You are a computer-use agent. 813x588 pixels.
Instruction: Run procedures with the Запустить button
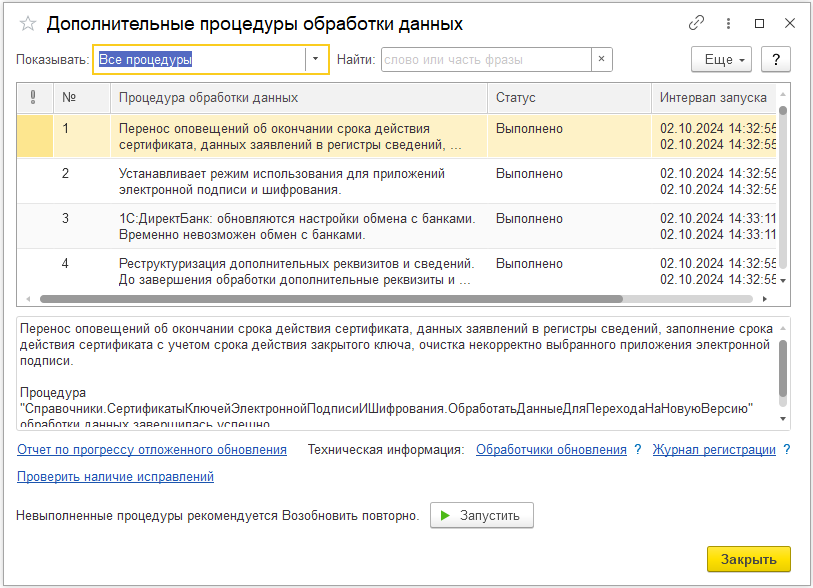point(482,515)
